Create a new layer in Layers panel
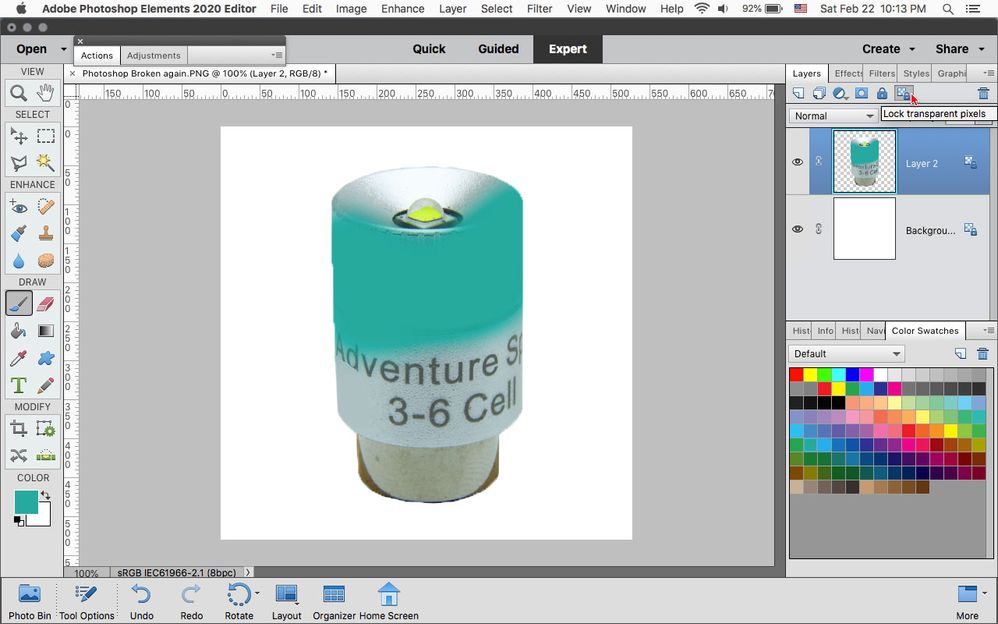This screenshot has height=624, width=998. (798, 93)
